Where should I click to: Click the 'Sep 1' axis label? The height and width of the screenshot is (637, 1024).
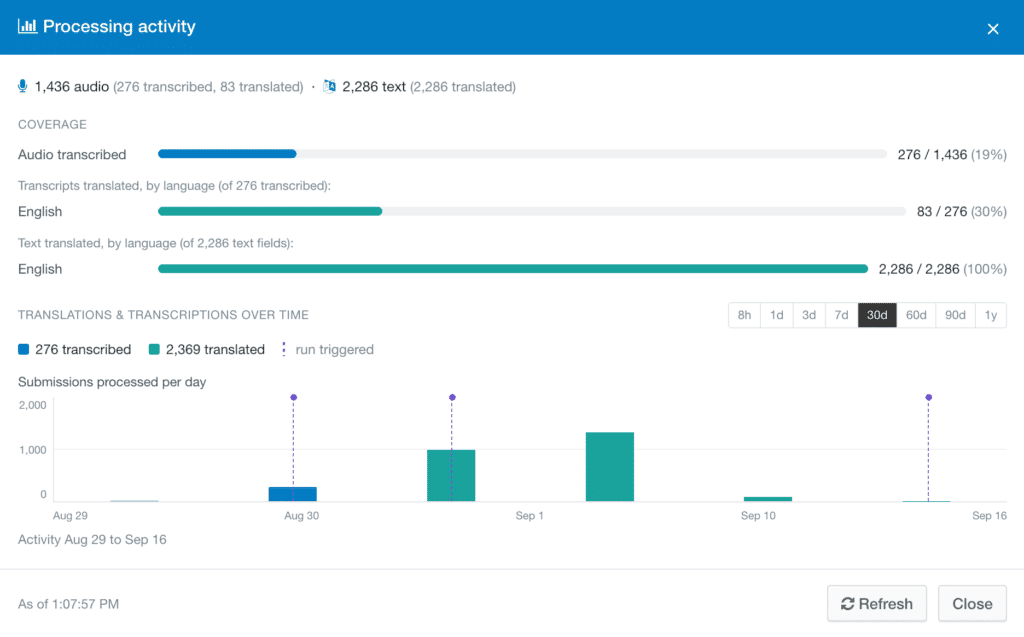(x=530, y=515)
